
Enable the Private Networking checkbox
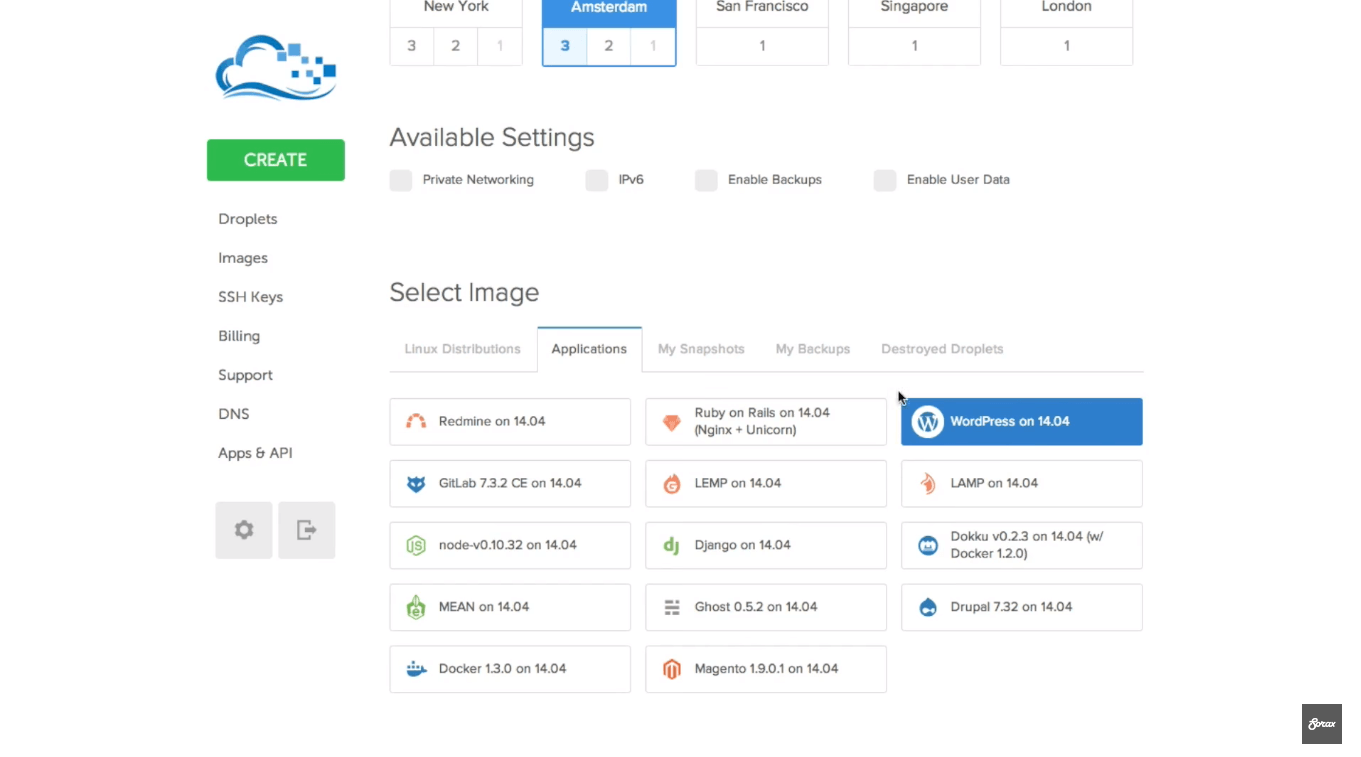[x=401, y=181]
